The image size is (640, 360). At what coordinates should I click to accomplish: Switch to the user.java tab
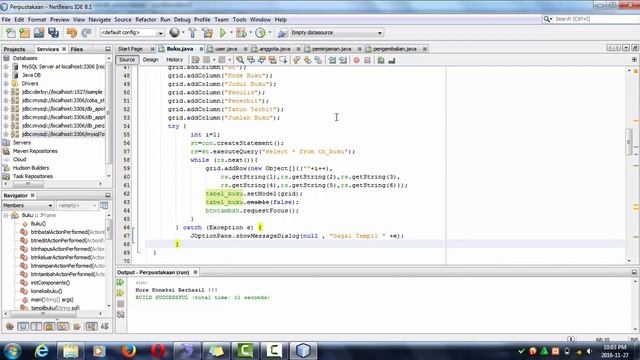(x=226, y=49)
